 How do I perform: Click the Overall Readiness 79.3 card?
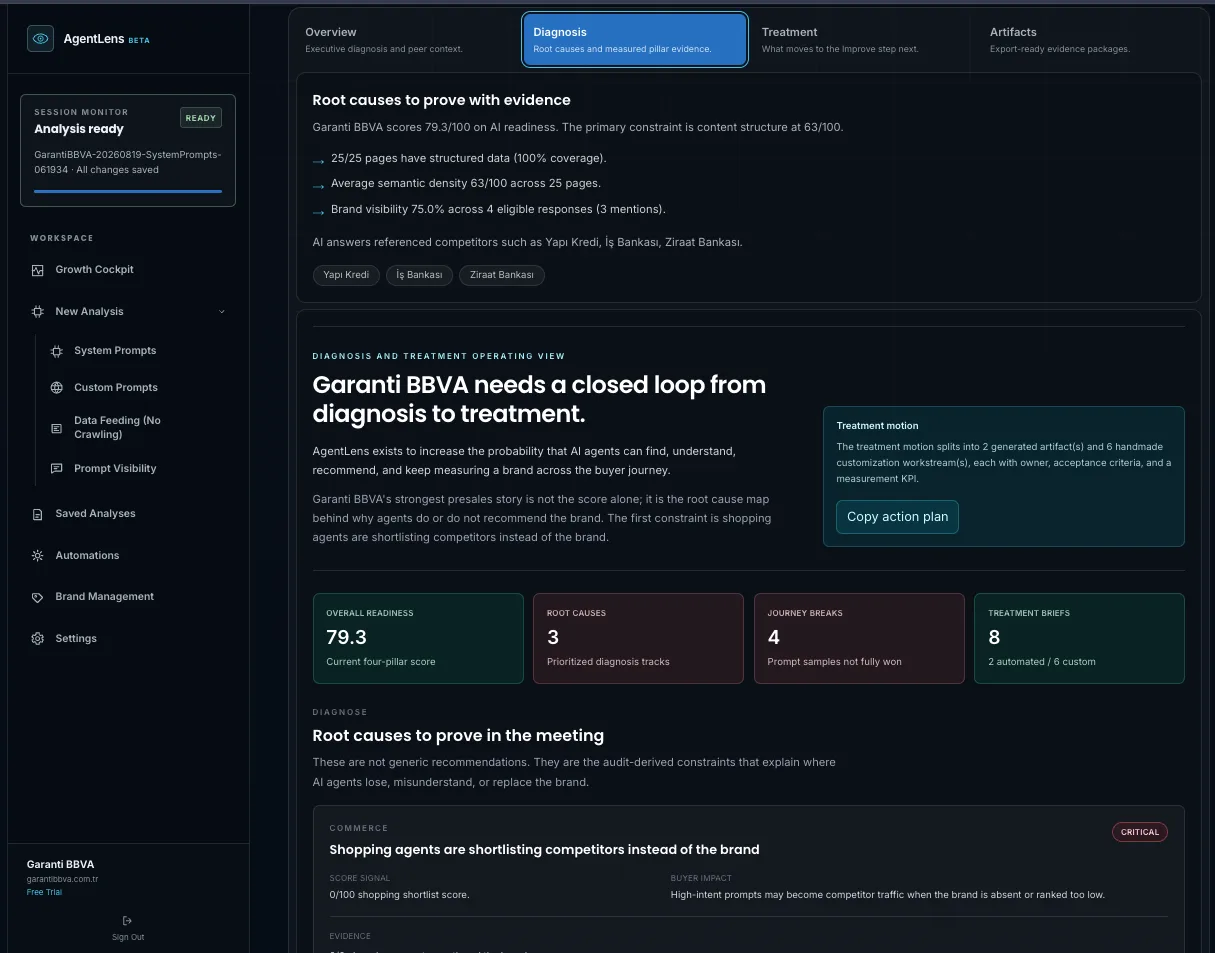(418, 639)
